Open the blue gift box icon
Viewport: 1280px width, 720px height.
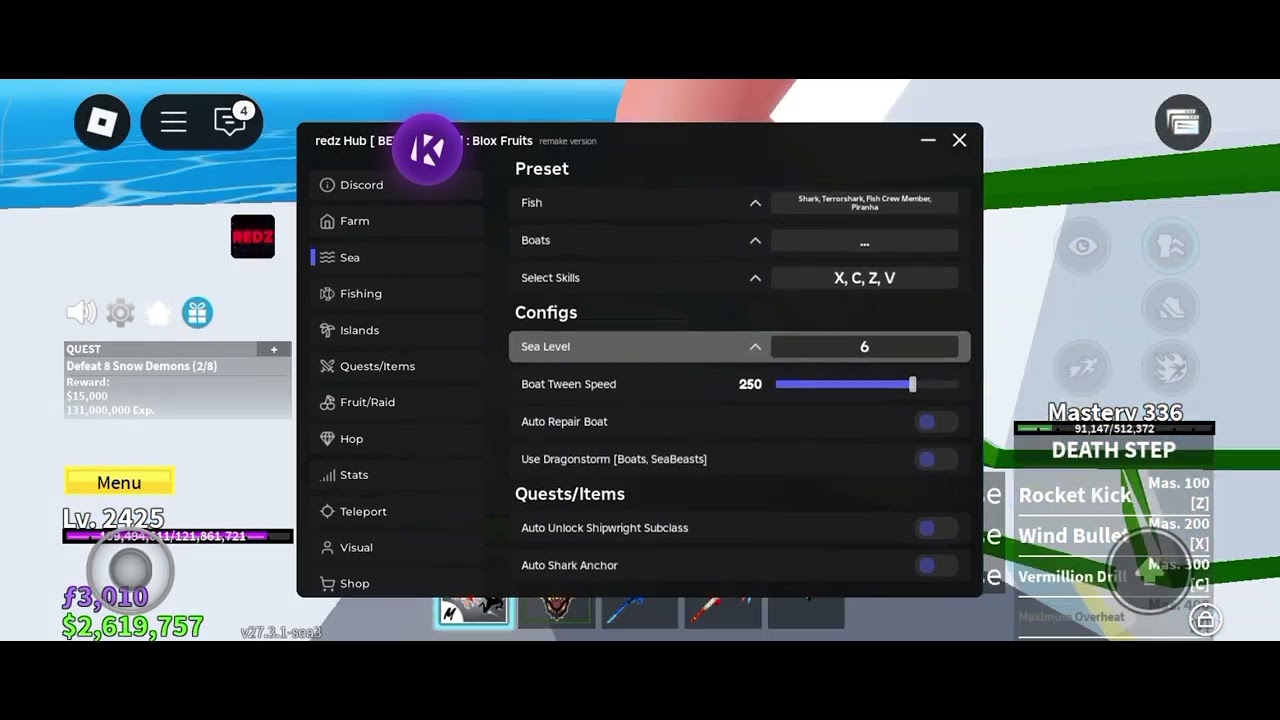click(x=197, y=313)
